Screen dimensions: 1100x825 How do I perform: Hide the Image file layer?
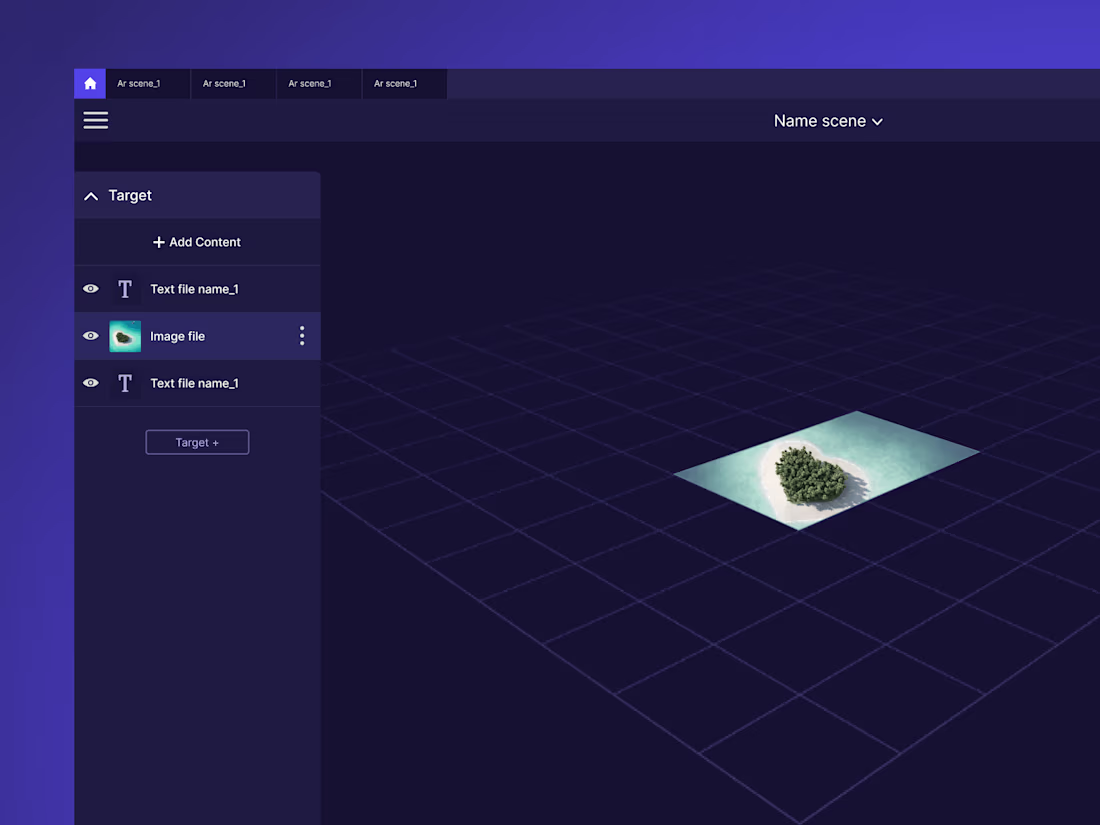point(90,336)
